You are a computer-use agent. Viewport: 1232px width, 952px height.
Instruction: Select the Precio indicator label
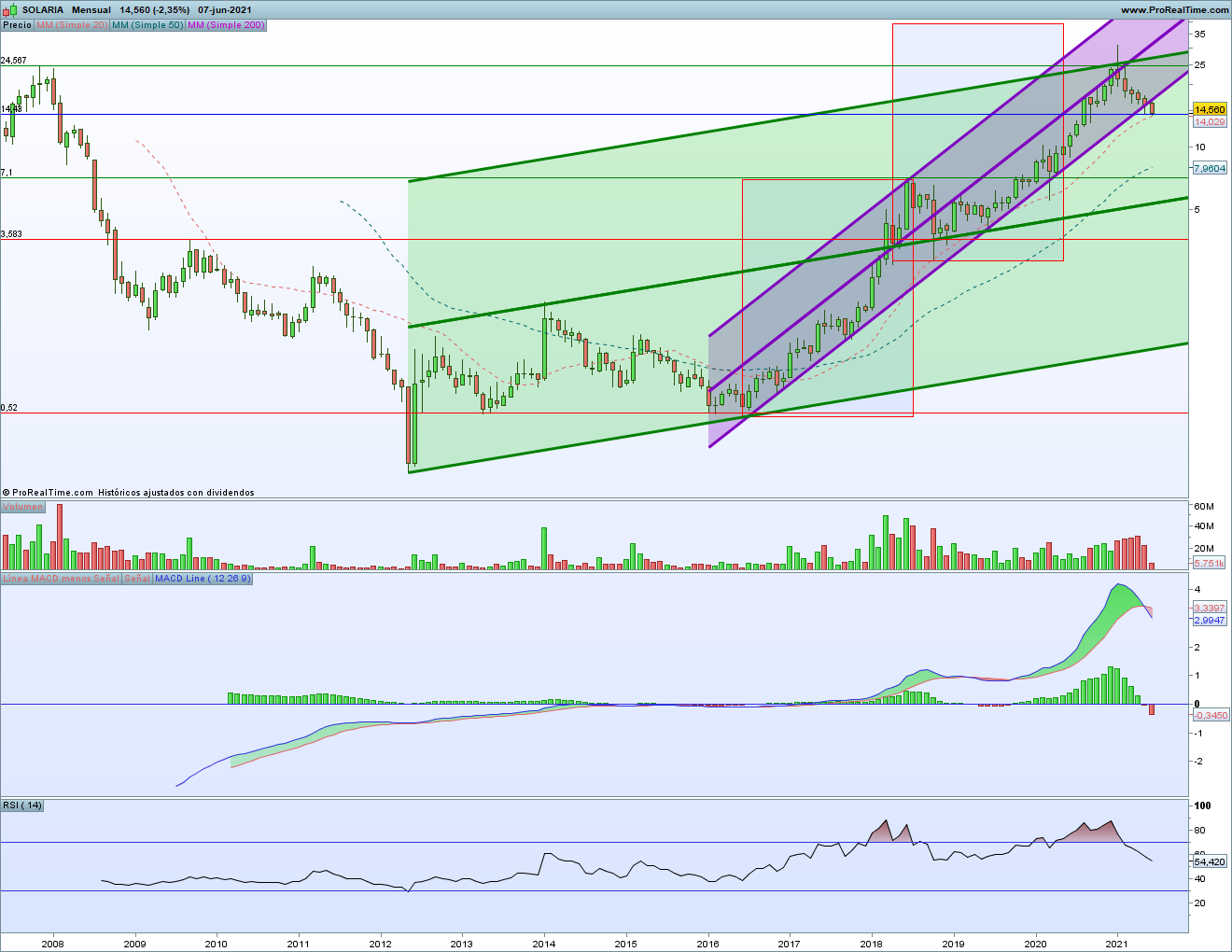pos(17,25)
